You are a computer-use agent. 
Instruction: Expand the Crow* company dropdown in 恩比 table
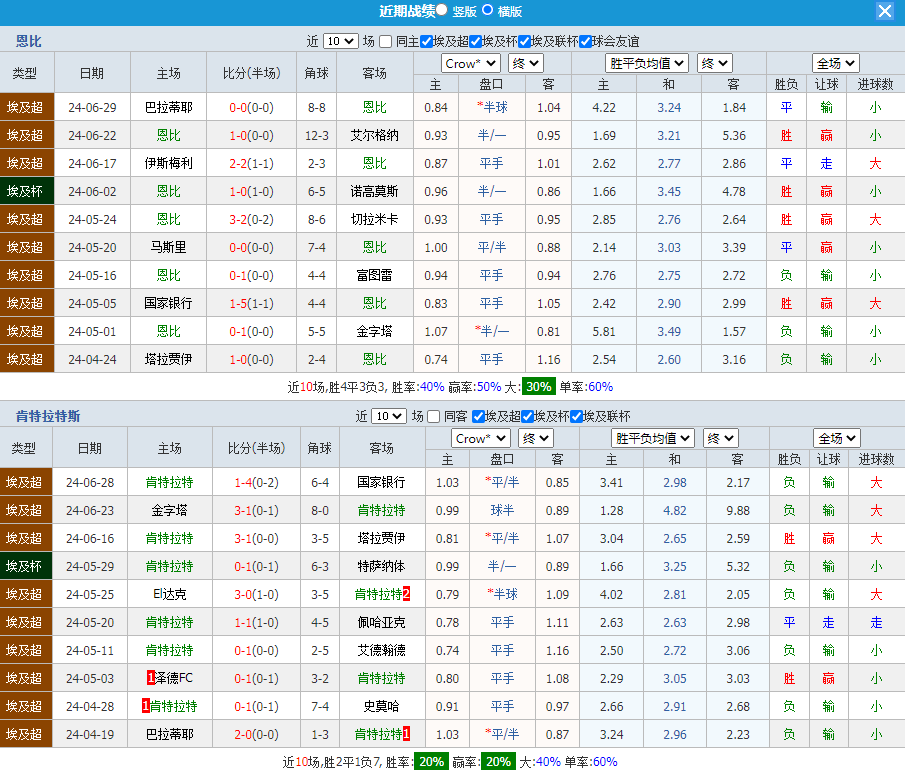470,63
